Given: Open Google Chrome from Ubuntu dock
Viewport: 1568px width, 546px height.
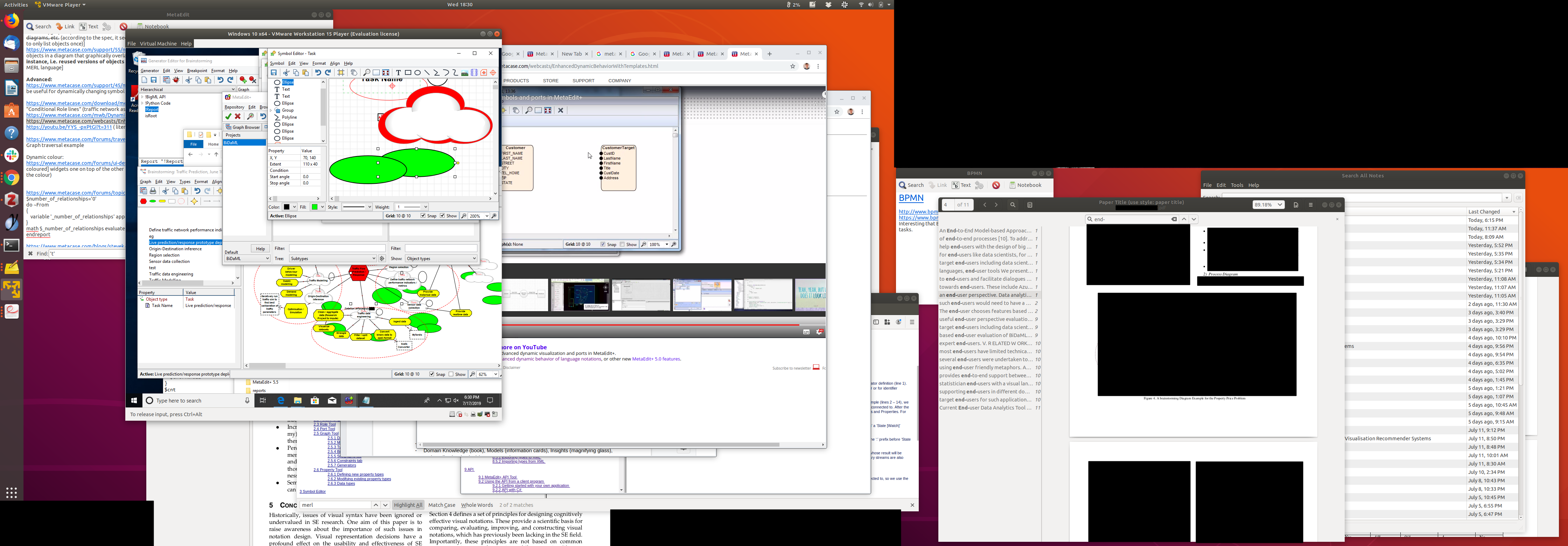Looking at the screenshot, I should [x=12, y=178].
